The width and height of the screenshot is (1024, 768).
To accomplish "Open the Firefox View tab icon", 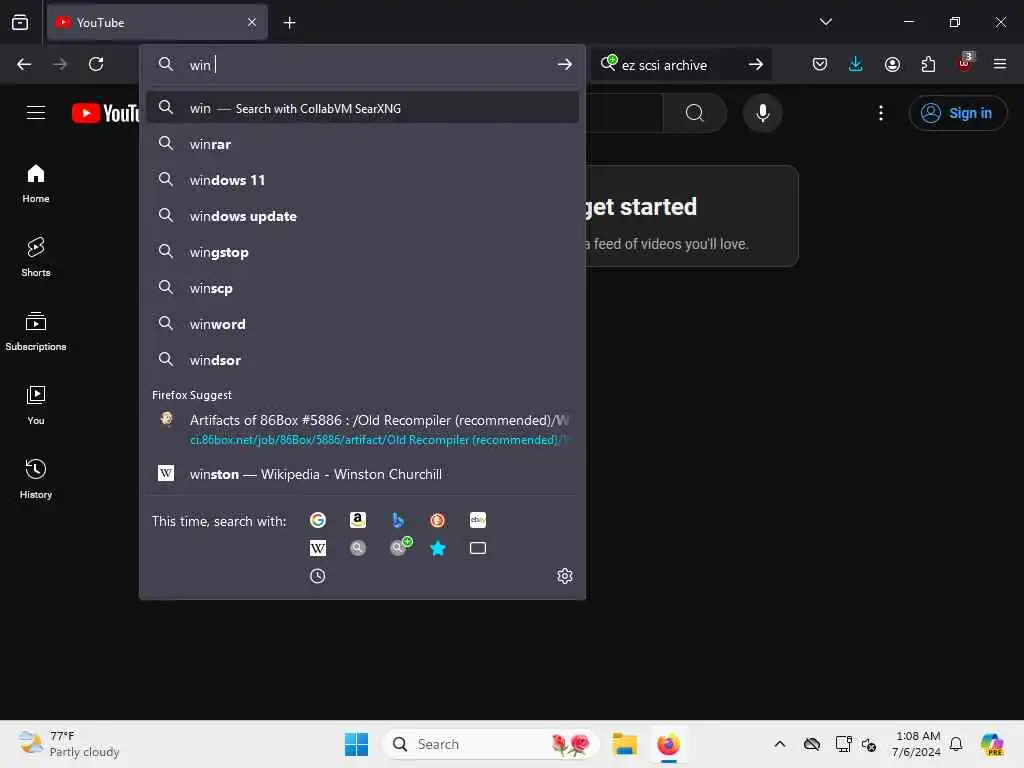I will coord(20,22).
